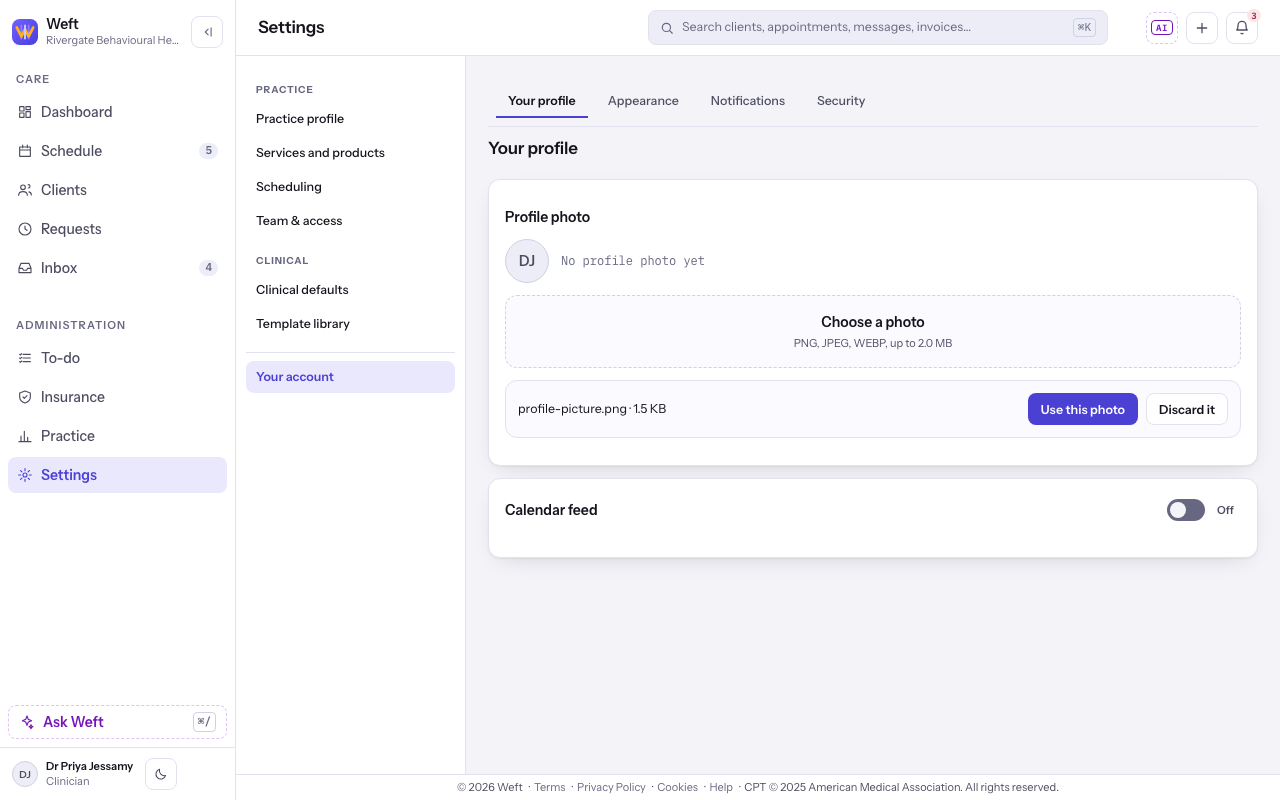Viewport: 1280px width, 800px height.
Task: Click Use this photo button
Action: point(1083,409)
